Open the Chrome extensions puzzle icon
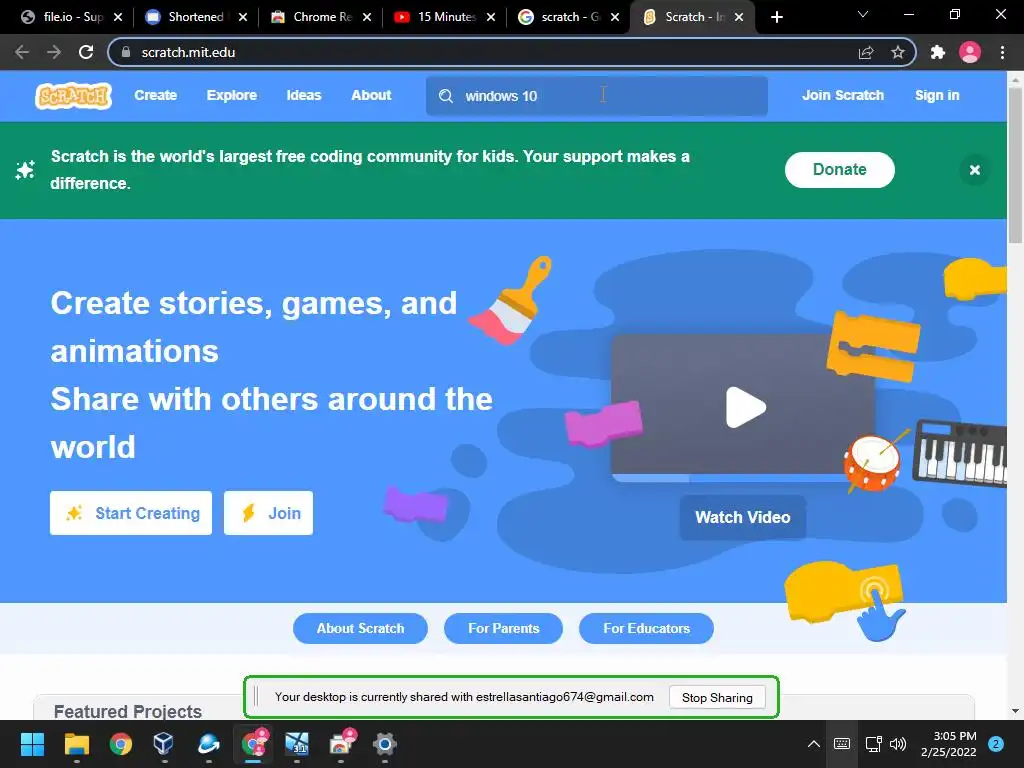The height and width of the screenshot is (768, 1024). pos(938,52)
